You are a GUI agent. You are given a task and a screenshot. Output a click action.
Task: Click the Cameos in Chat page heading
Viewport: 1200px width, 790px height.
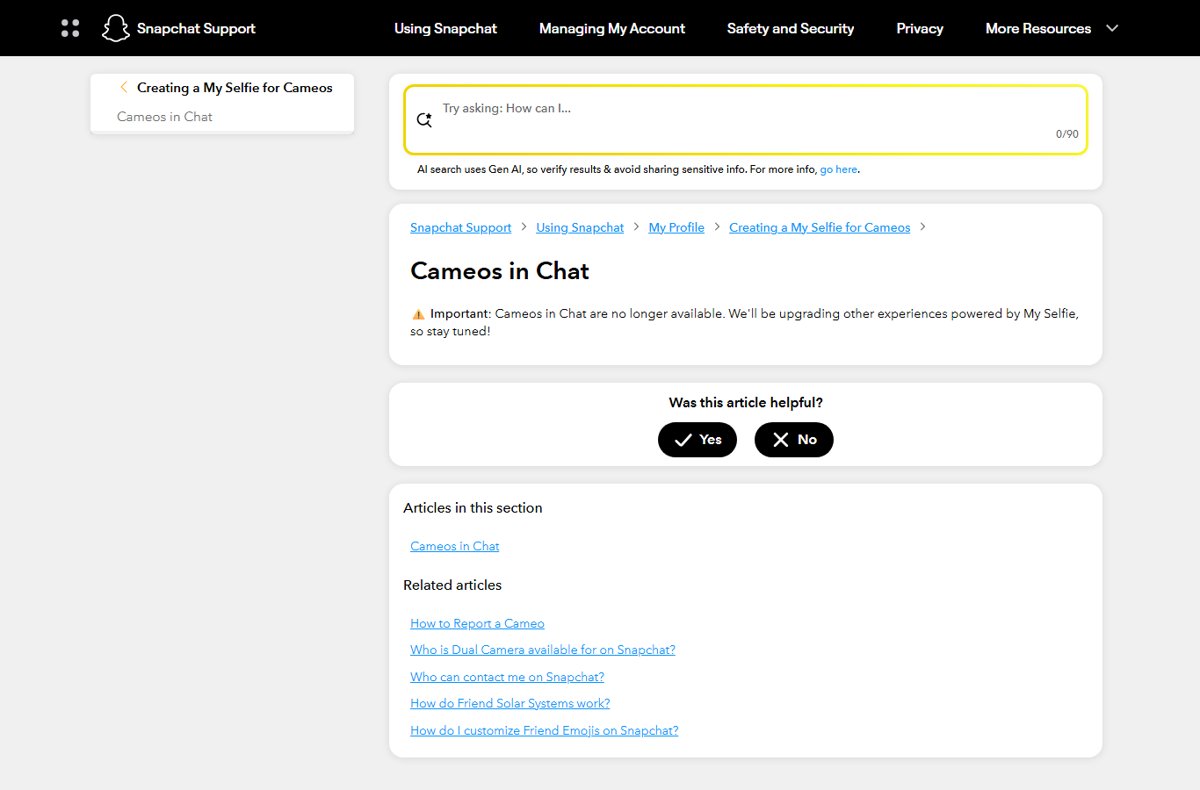click(500, 271)
